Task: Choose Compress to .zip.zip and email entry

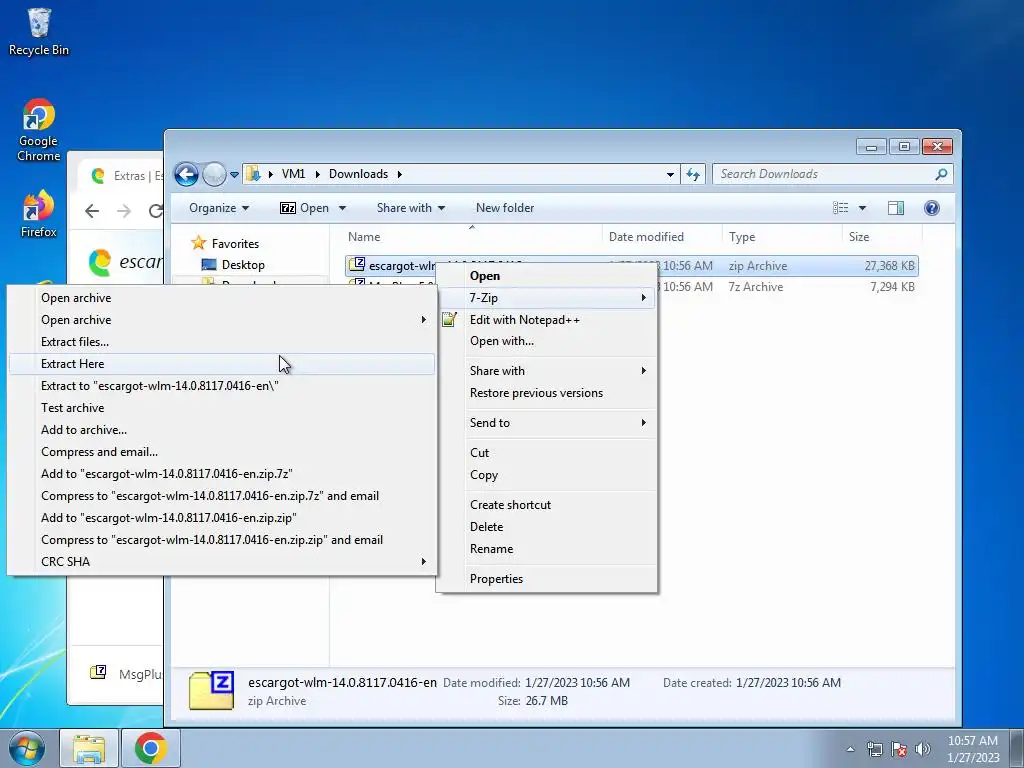Action: (x=222, y=540)
